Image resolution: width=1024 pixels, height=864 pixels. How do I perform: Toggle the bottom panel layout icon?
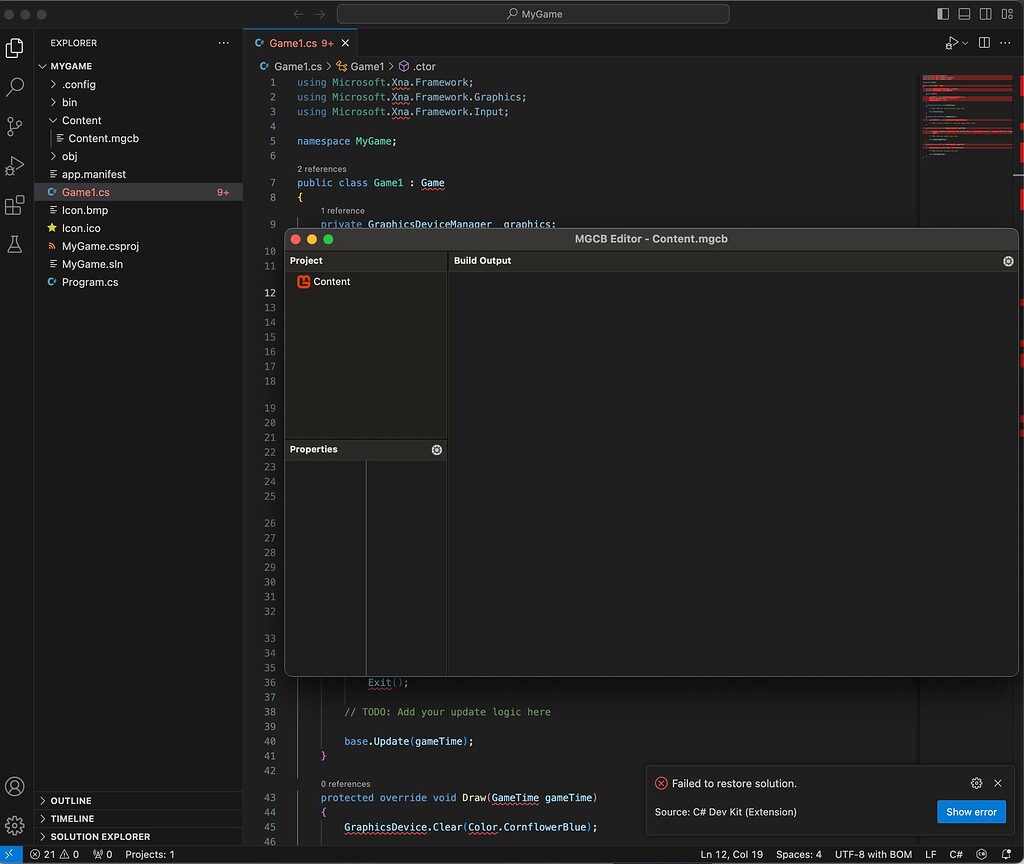point(963,14)
